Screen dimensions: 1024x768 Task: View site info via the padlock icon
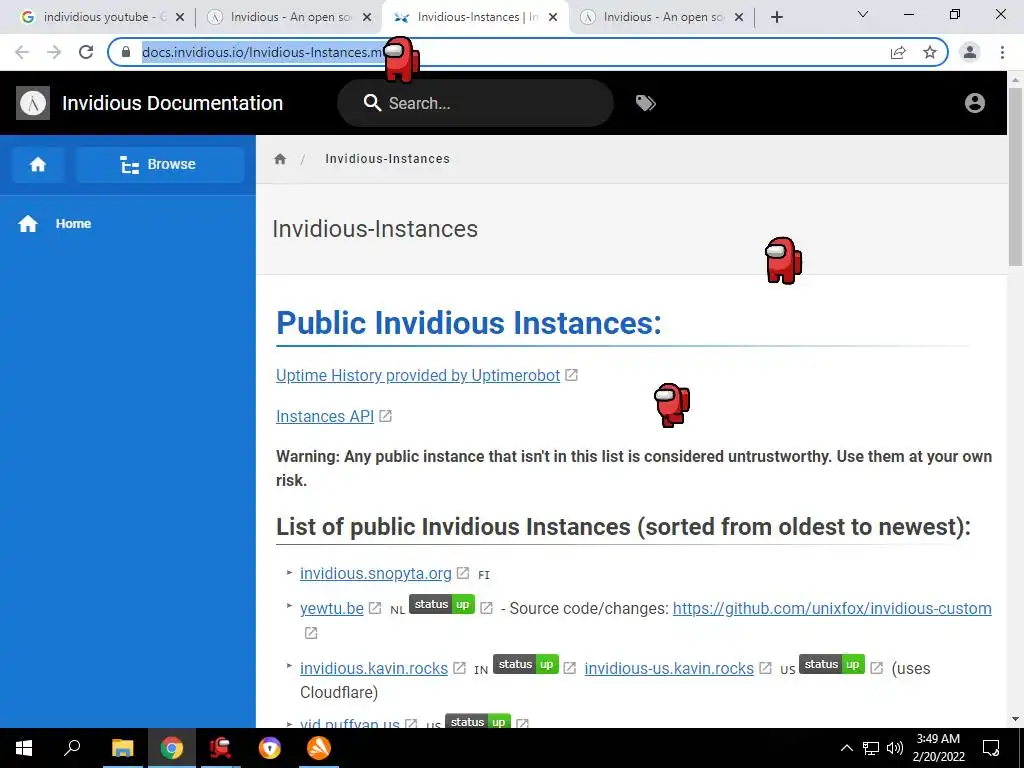tap(126, 52)
